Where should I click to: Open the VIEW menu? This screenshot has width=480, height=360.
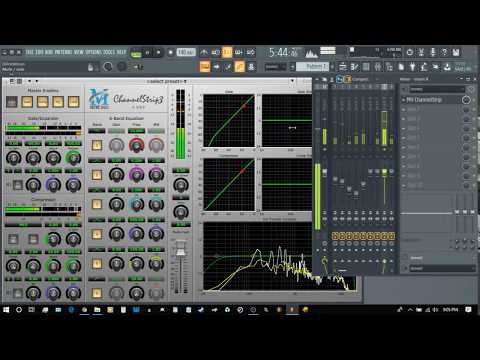coord(79,52)
